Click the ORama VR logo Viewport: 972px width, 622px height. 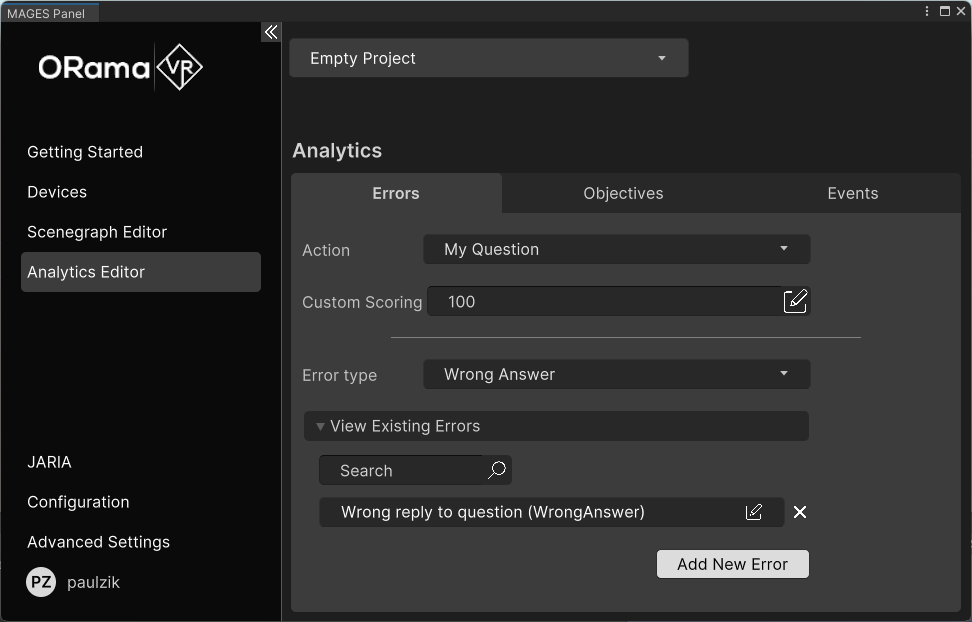(120, 68)
